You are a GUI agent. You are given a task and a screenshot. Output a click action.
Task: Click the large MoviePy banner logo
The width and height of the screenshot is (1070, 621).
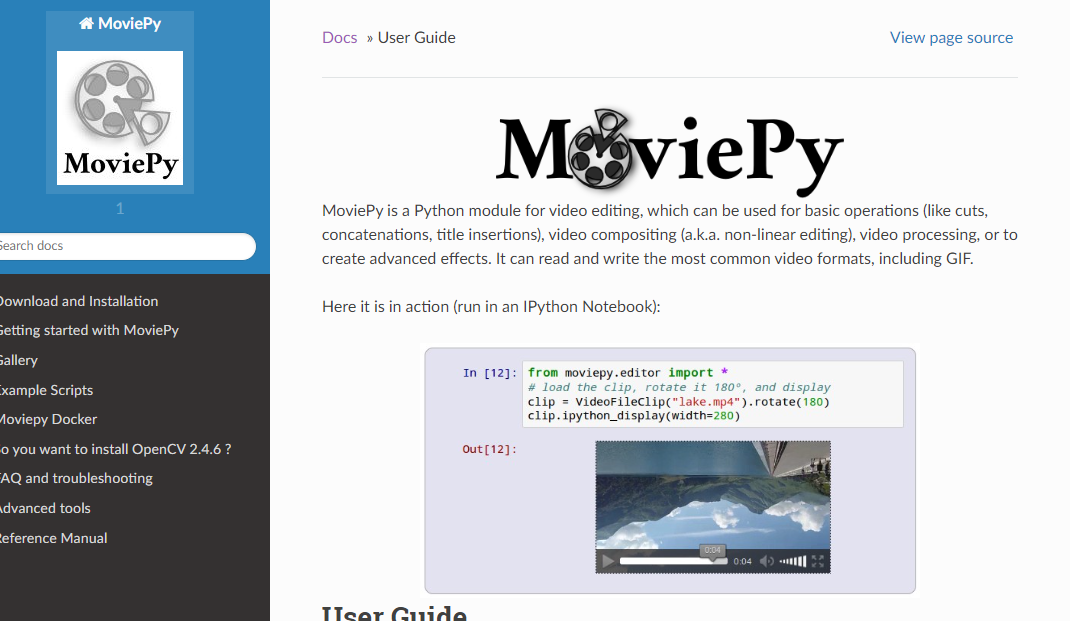click(669, 151)
